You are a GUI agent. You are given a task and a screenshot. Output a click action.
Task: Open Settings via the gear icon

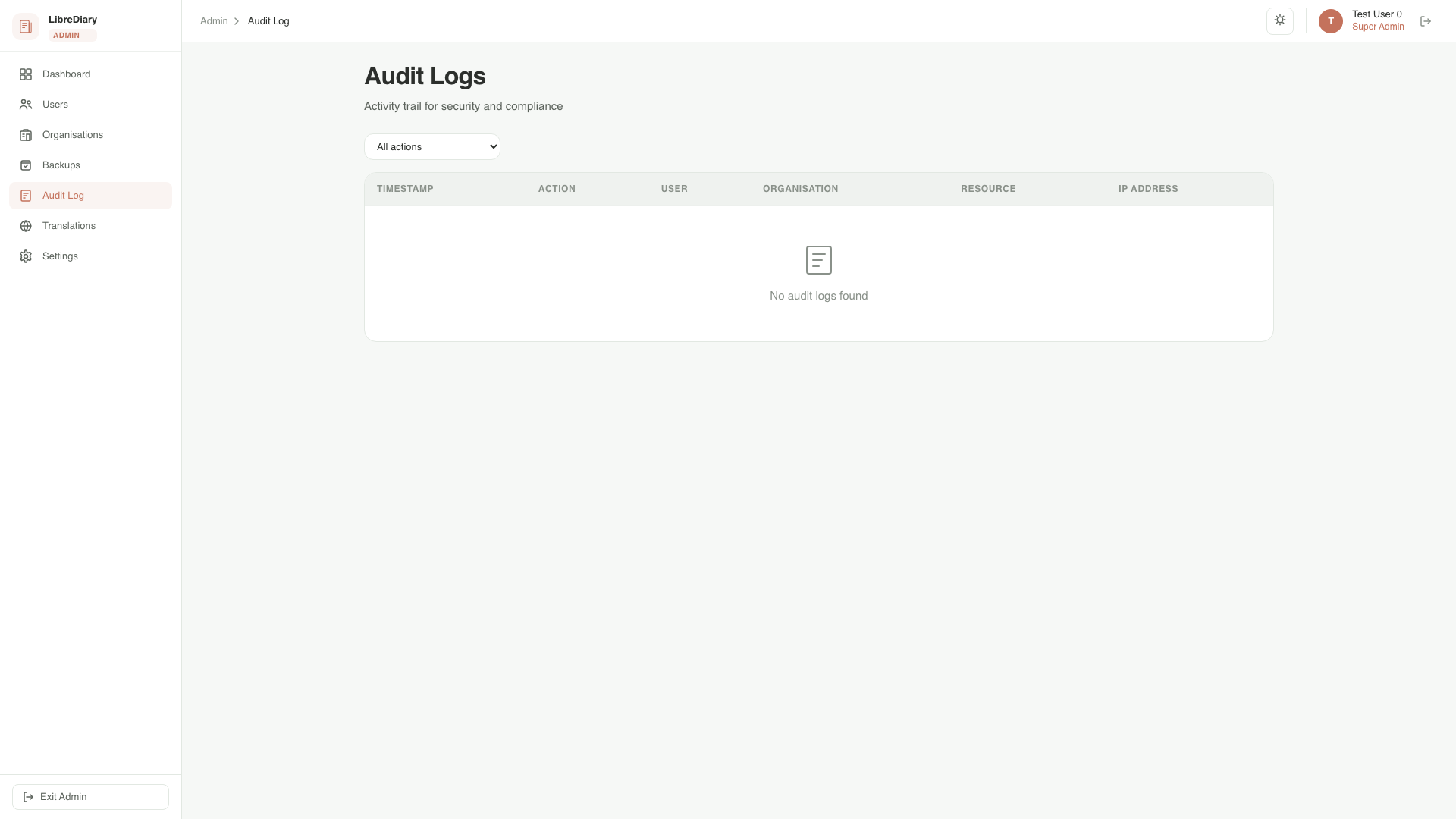pyautogui.click(x=27, y=256)
